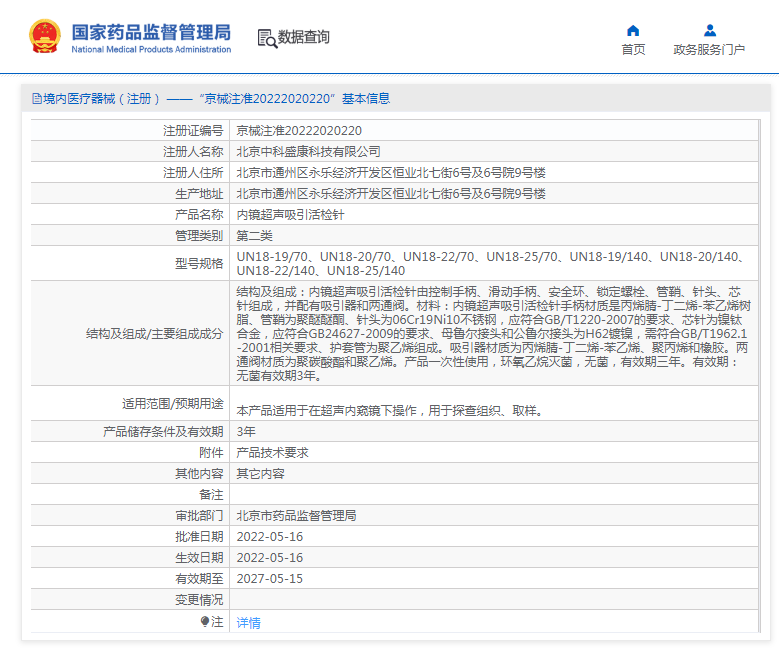Click the 首页 home icon
Image resolution: width=779 pixels, height=653 pixels.
pyautogui.click(x=633, y=31)
